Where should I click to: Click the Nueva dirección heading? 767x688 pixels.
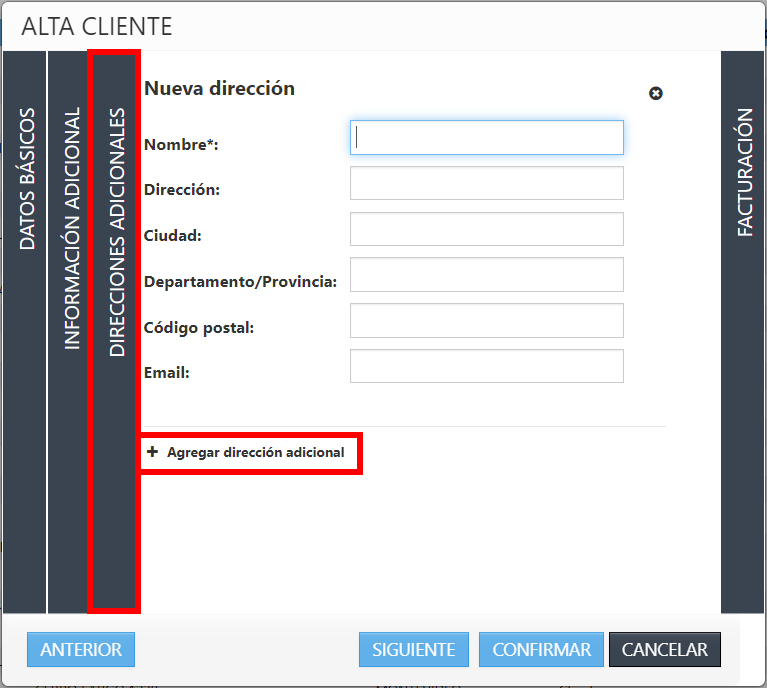219,88
